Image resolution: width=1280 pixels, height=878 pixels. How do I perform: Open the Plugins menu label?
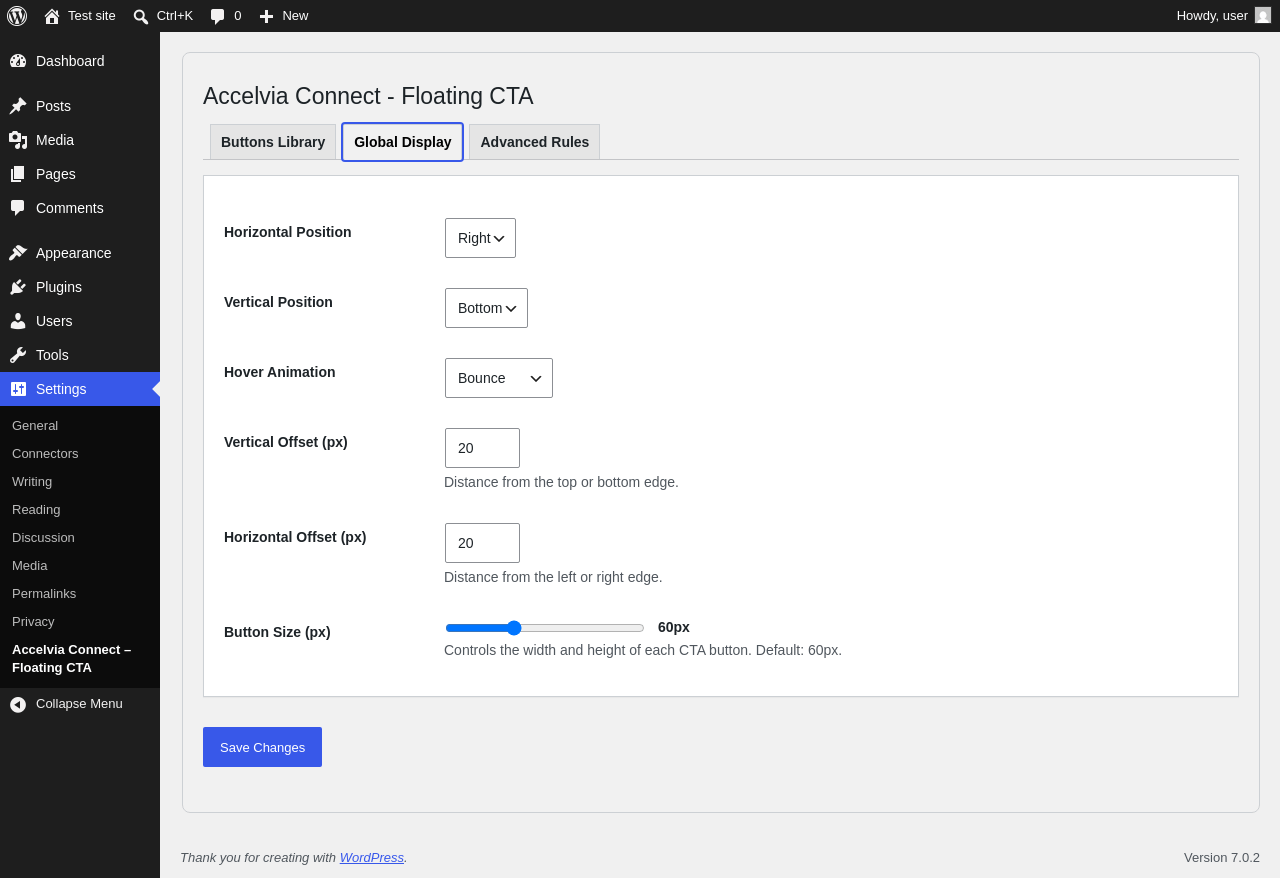59,287
